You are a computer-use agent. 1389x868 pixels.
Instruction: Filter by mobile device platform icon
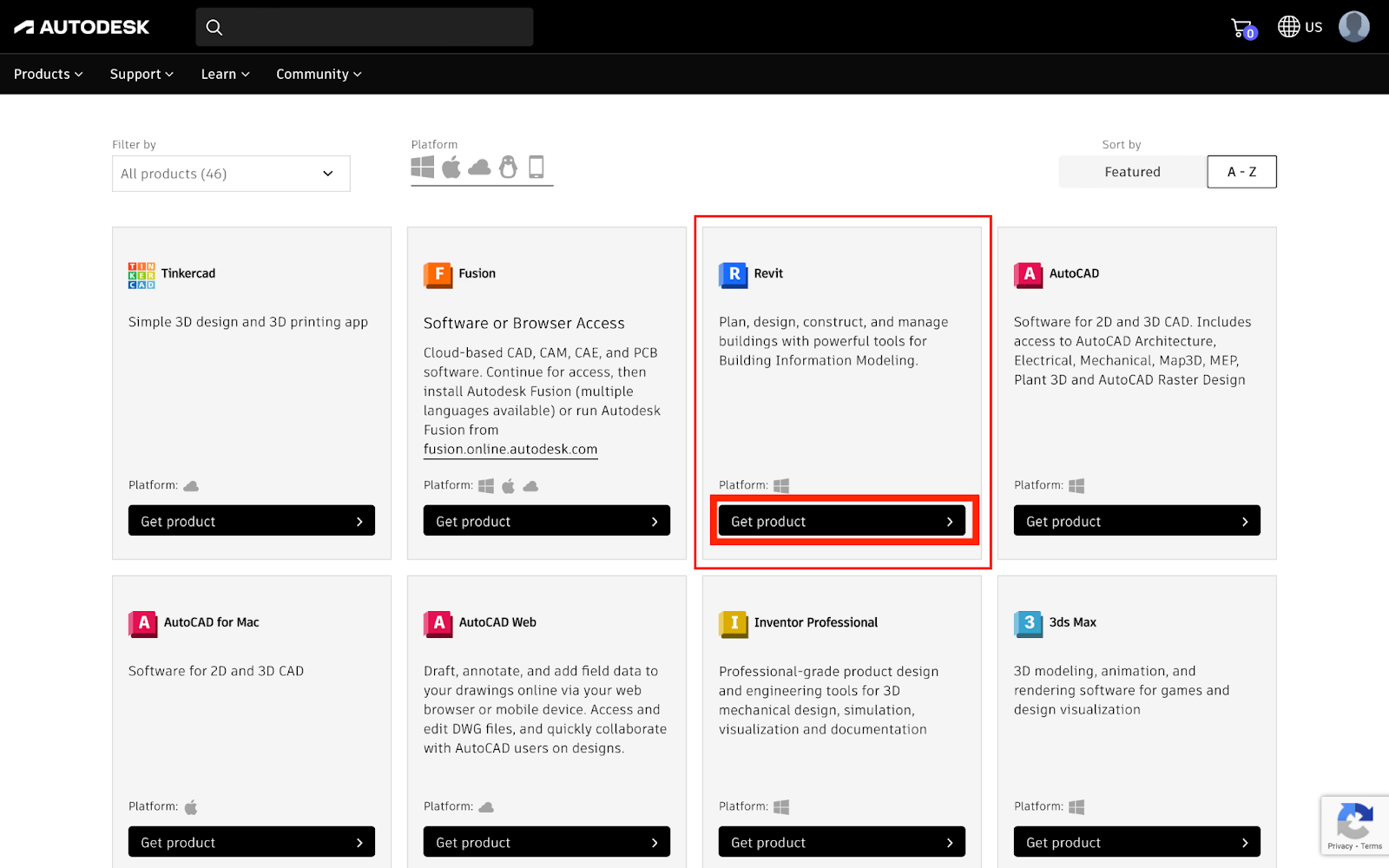tap(537, 167)
